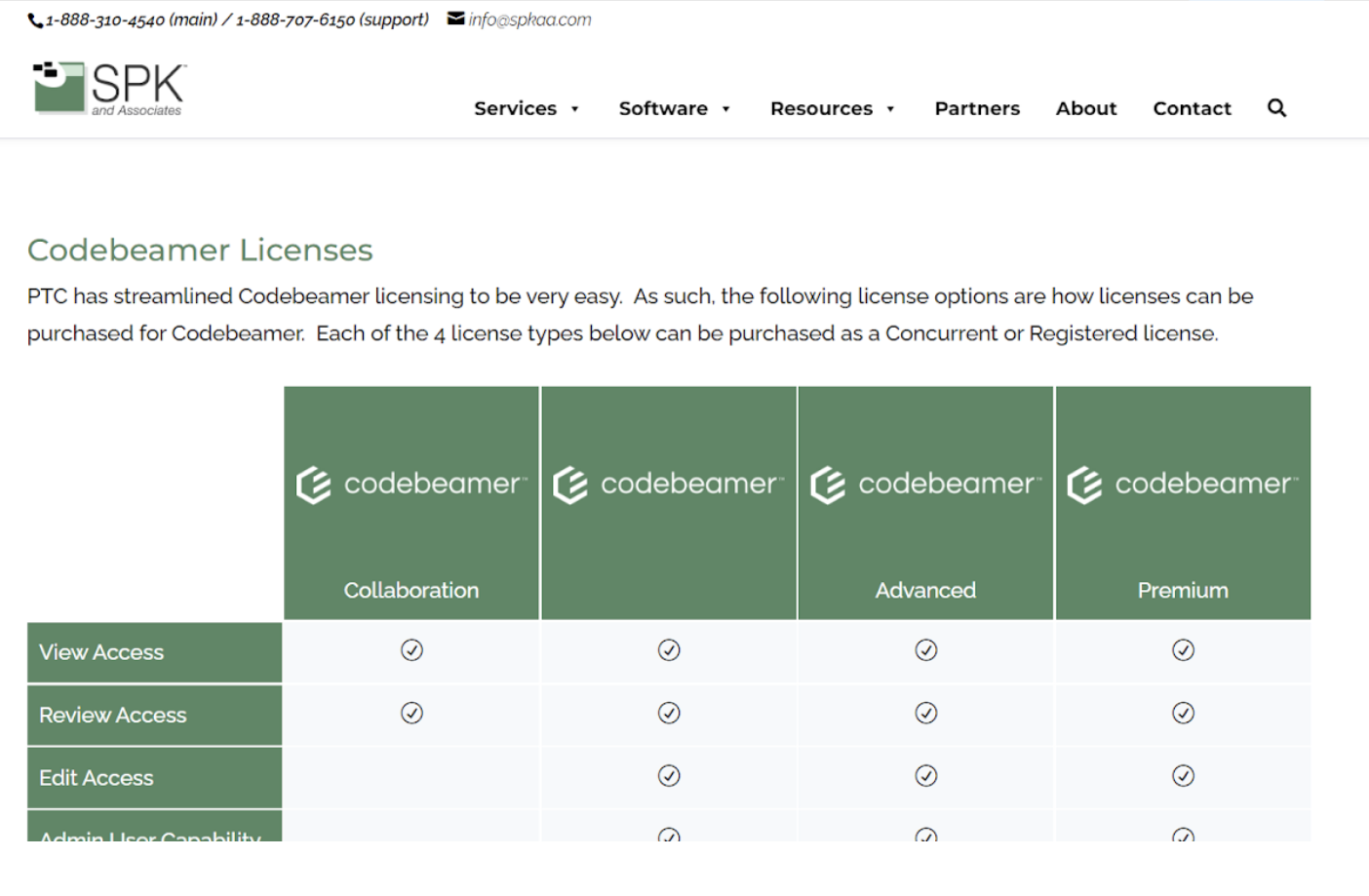The image size is (1369, 896).
Task: Go to the About page
Action: pyautogui.click(x=1086, y=108)
